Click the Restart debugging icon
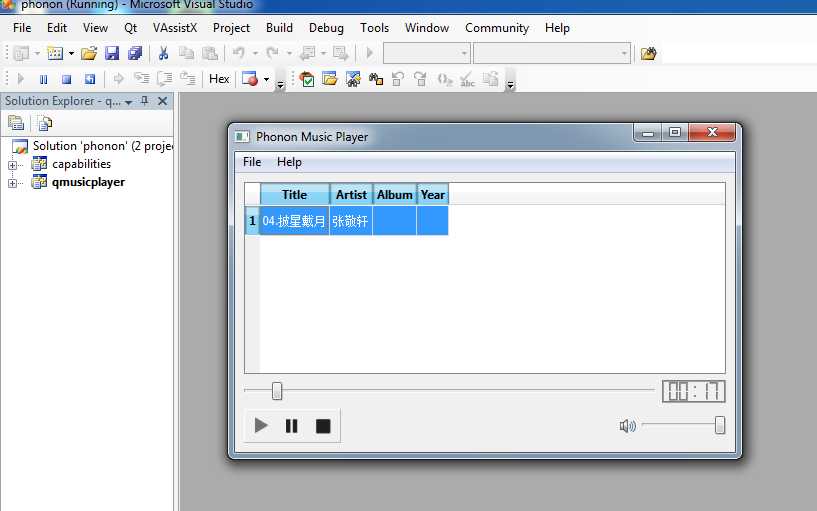The height and width of the screenshot is (511, 817). tap(90, 79)
